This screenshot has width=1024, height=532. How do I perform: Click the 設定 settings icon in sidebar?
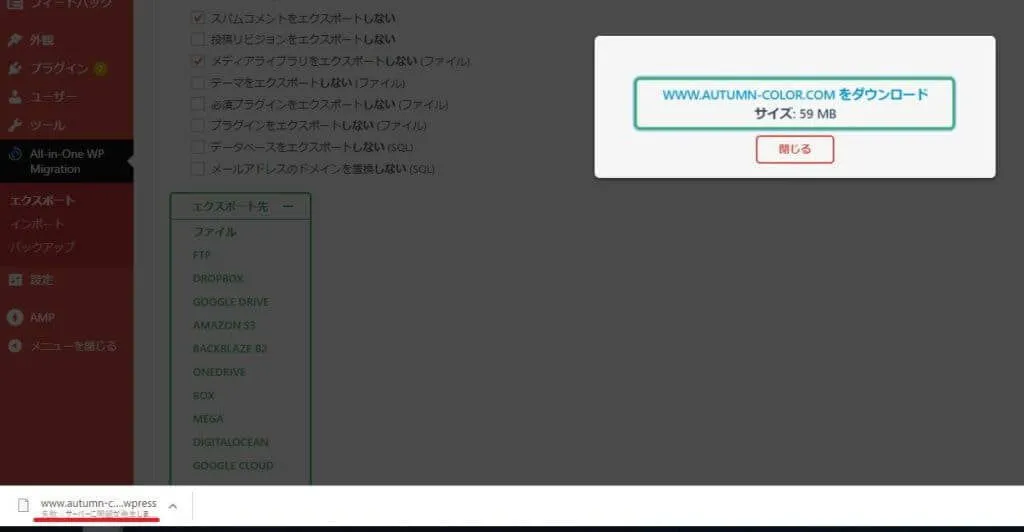[14, 280]
